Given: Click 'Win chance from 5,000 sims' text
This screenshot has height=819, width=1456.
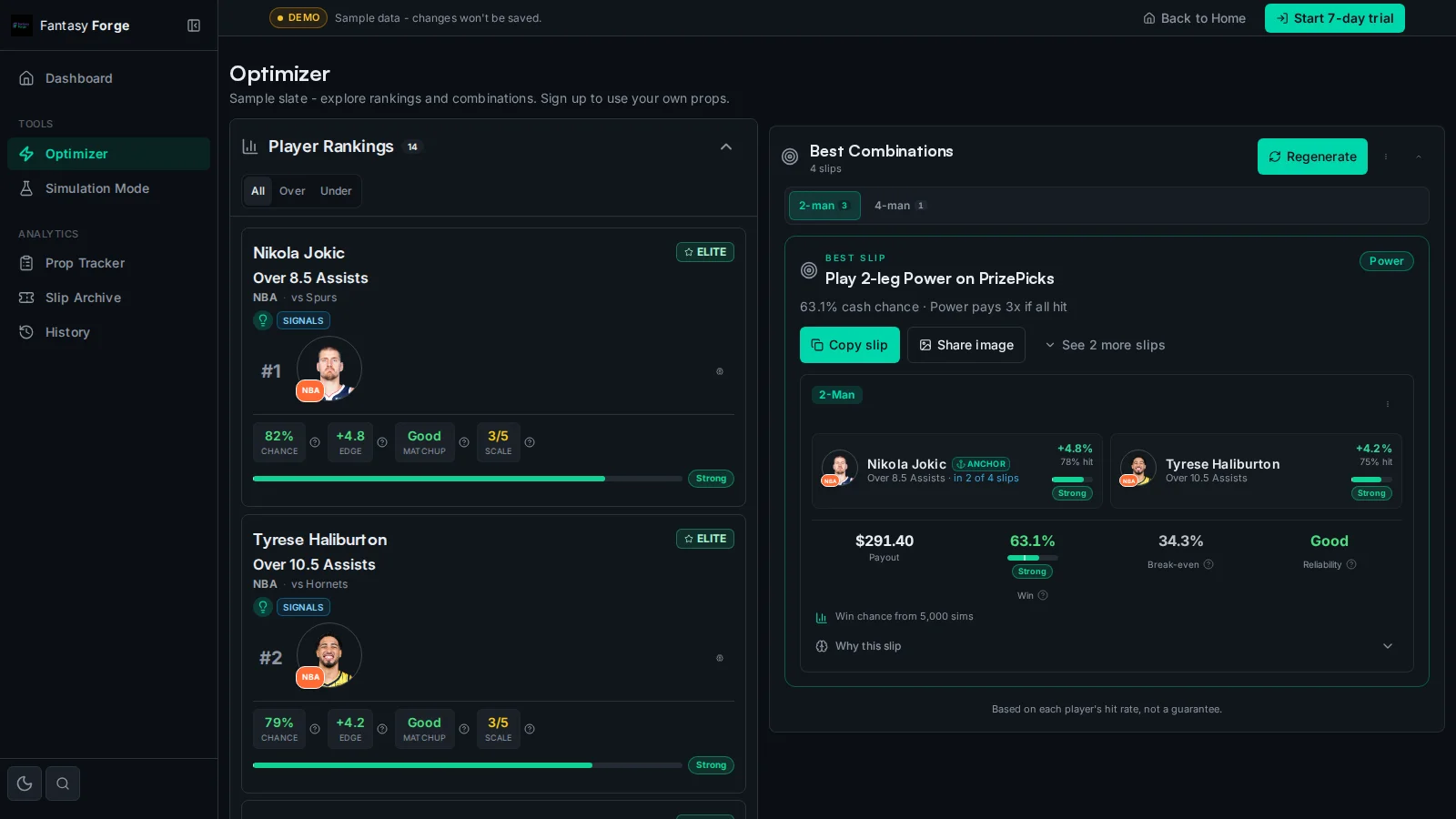Looking at the screenshot, I should pyautogui.click(x=905, y=616).
